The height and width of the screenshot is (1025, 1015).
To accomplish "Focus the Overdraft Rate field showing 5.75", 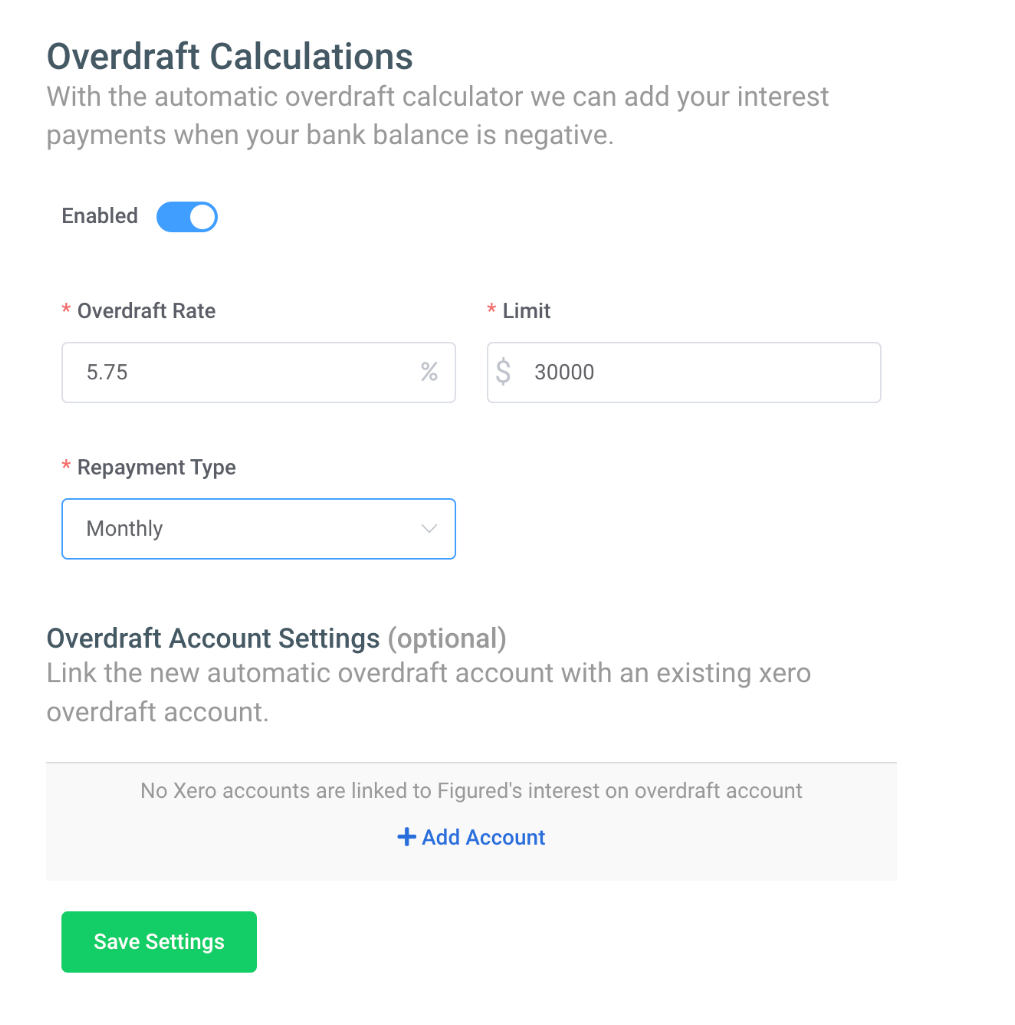I will [x=259, y=373].
